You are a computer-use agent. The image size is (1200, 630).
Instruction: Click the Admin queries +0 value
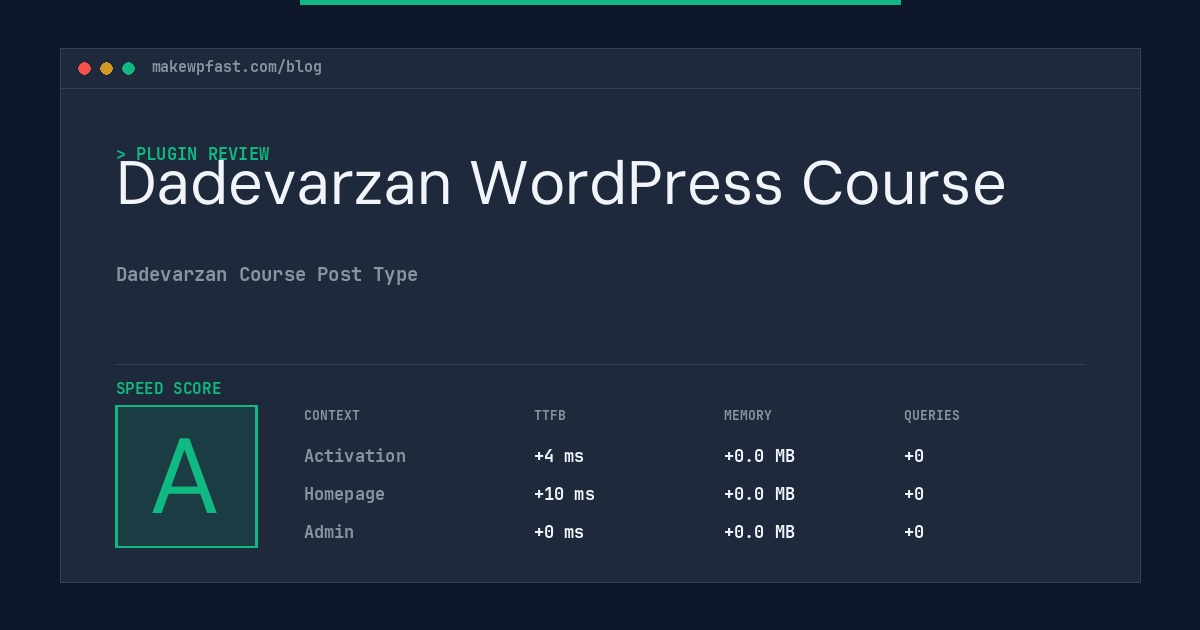(x=914, y=532)
